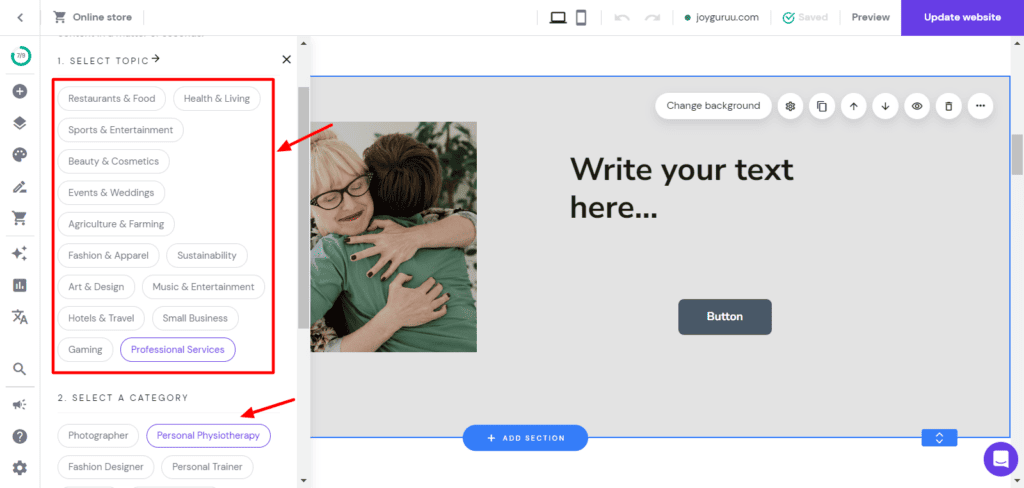Screen dimensions: 1024x488
Task: Redo the last change
Action: pyautogui.click(x=652, y=18)
